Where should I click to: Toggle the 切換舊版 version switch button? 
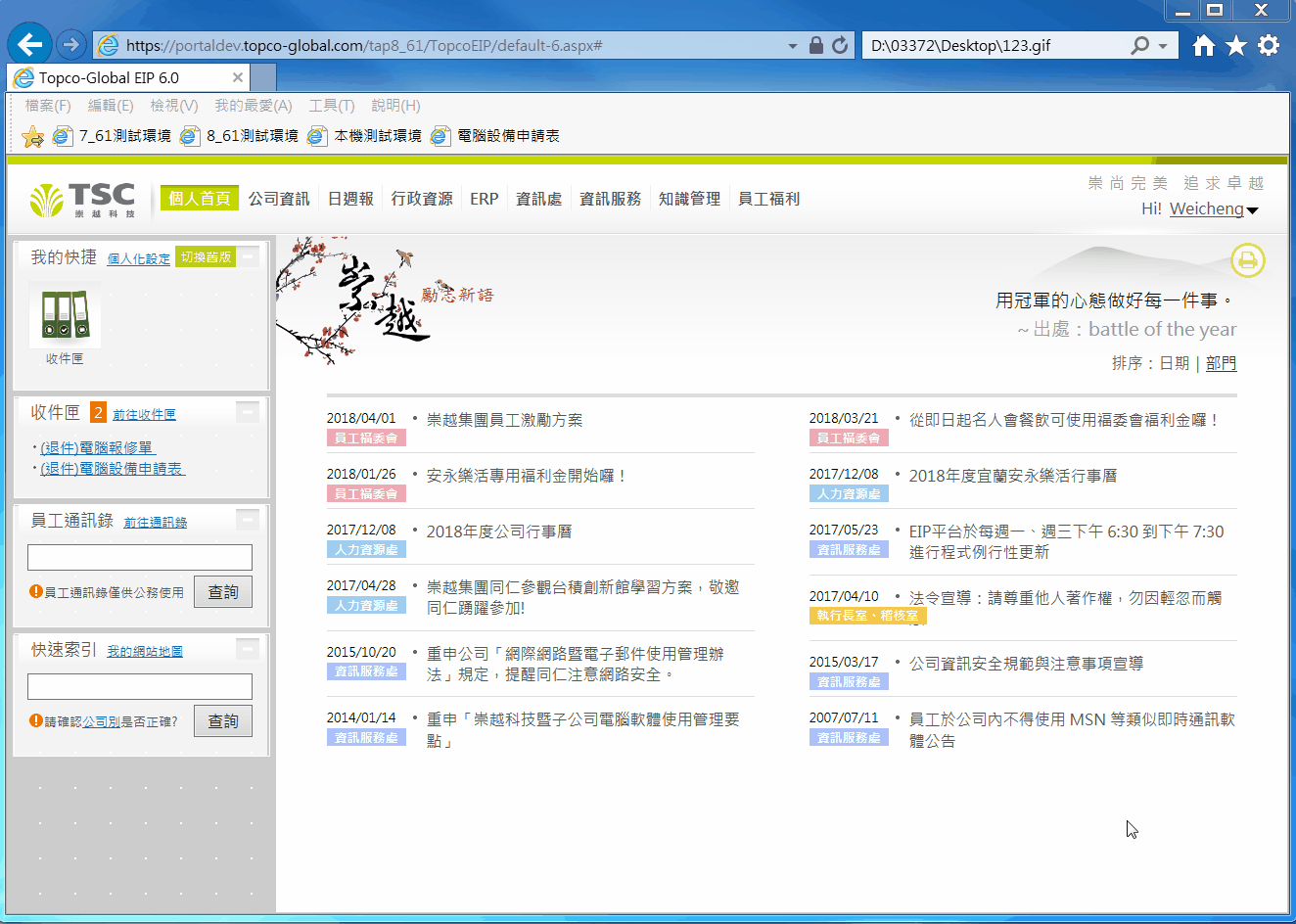pos(206,257)
